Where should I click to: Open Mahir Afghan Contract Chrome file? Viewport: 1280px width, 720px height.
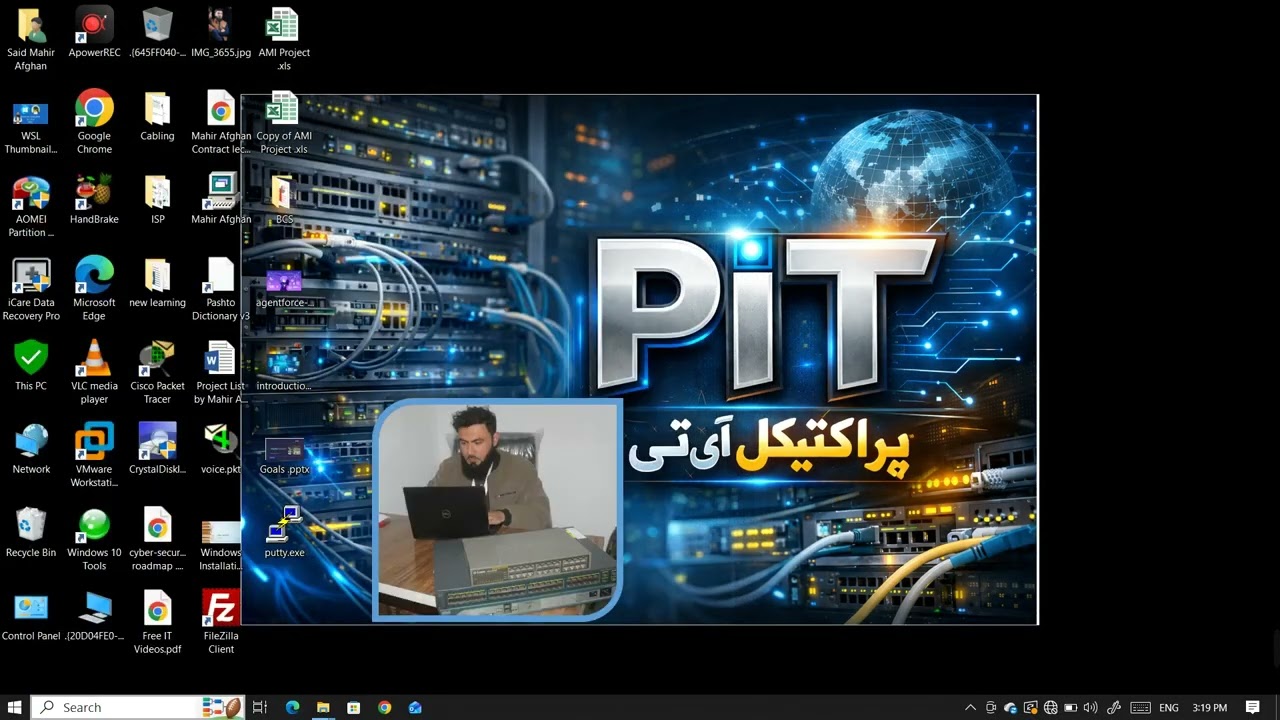(x=221, y=122)
